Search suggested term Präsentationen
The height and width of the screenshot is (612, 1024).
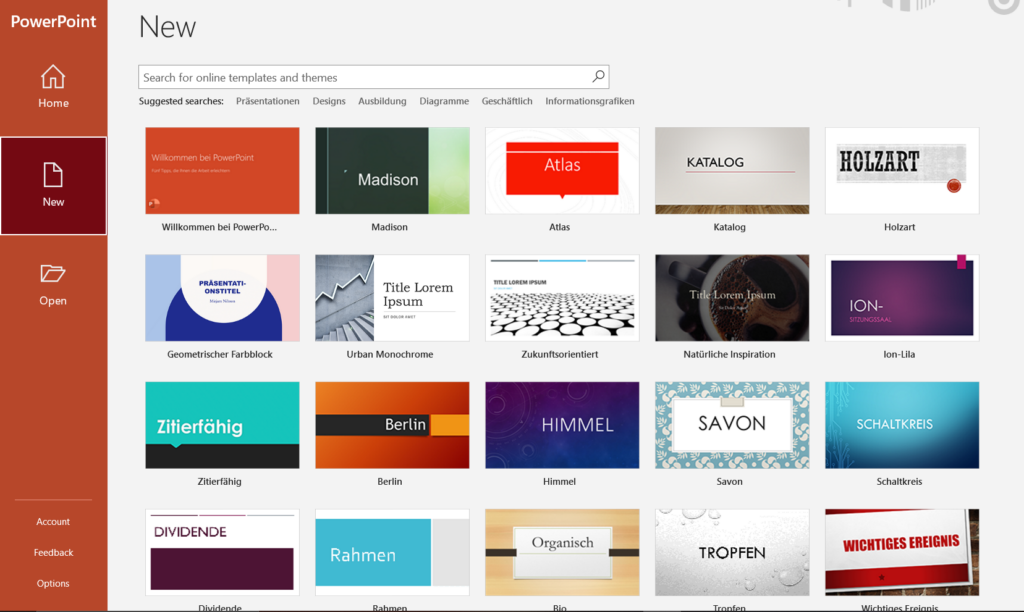click(x=267, y=101)
